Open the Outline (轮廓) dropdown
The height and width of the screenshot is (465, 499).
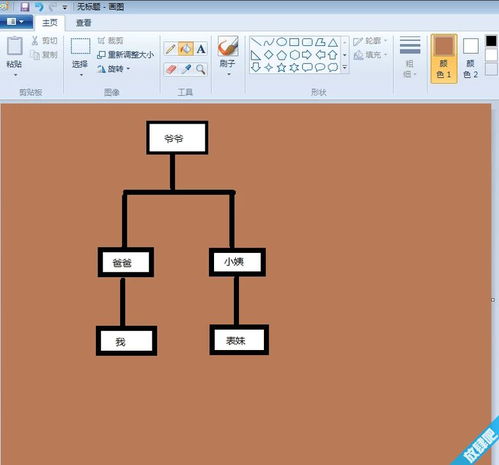coord(370,41)
